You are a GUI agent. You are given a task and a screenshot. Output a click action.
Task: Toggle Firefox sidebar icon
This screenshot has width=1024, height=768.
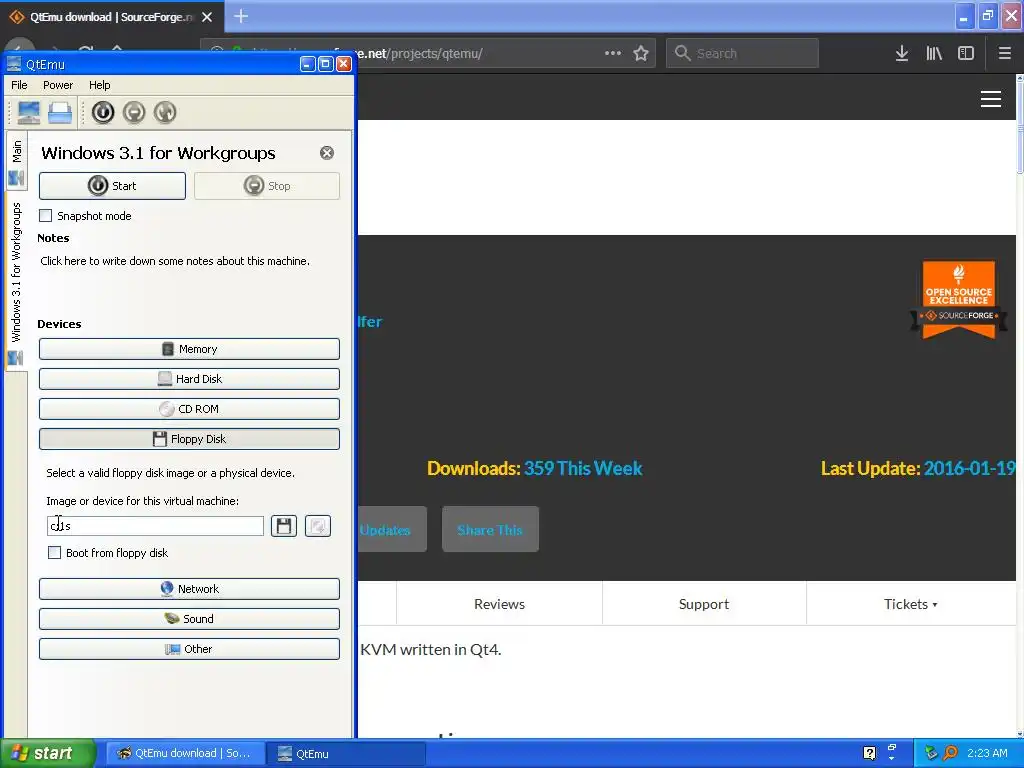[966, 54]
